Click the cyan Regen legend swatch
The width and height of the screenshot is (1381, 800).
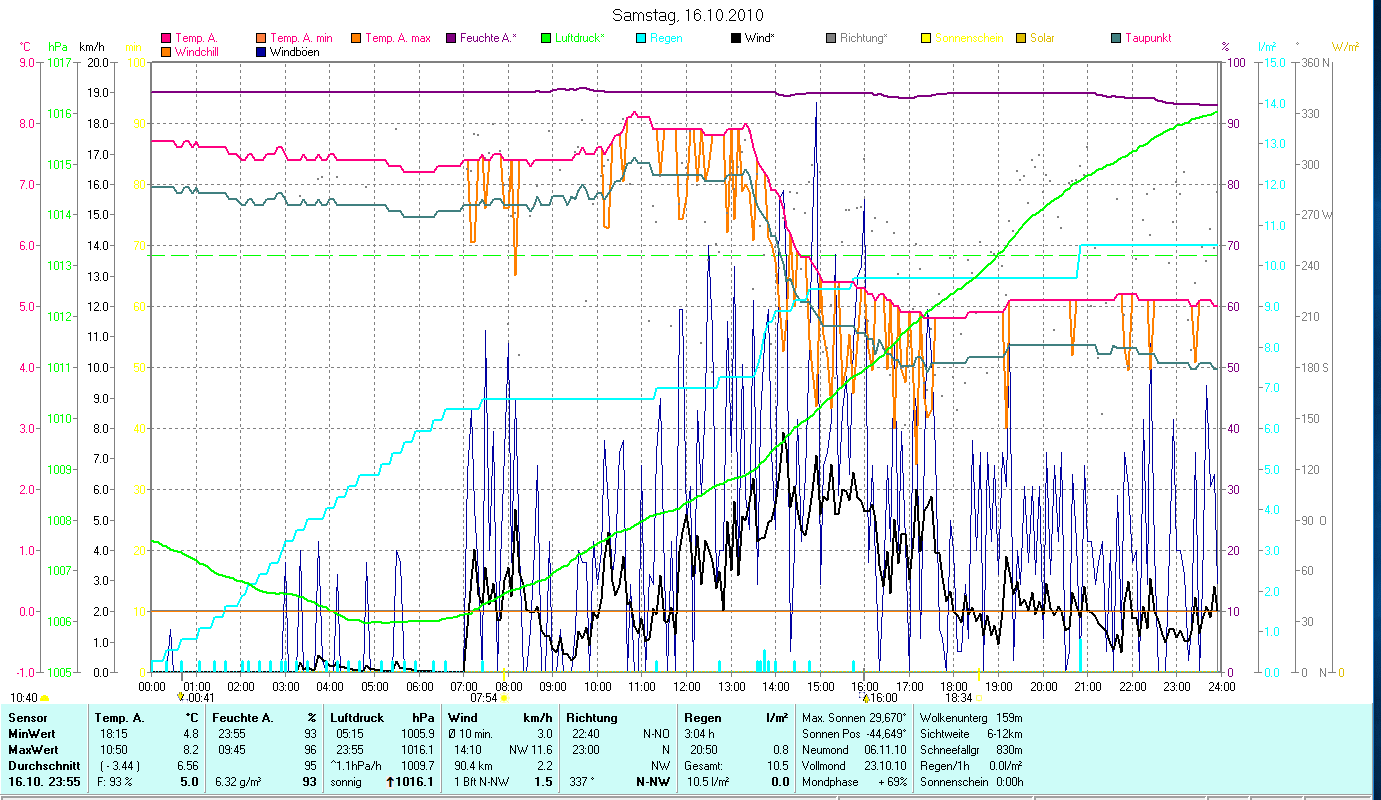pyautogui.click(x=641, y=39)
